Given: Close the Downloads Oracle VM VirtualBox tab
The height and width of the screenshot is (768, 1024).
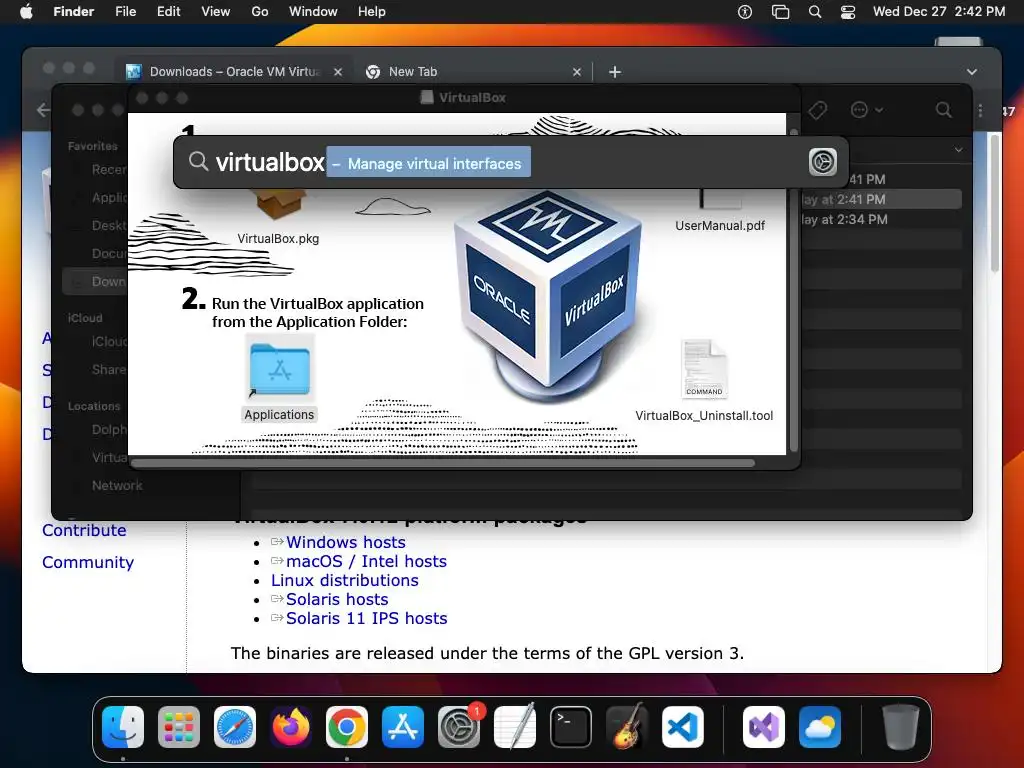Looking at the screenshot, I should pyautogui.click(x=338, y=72).
